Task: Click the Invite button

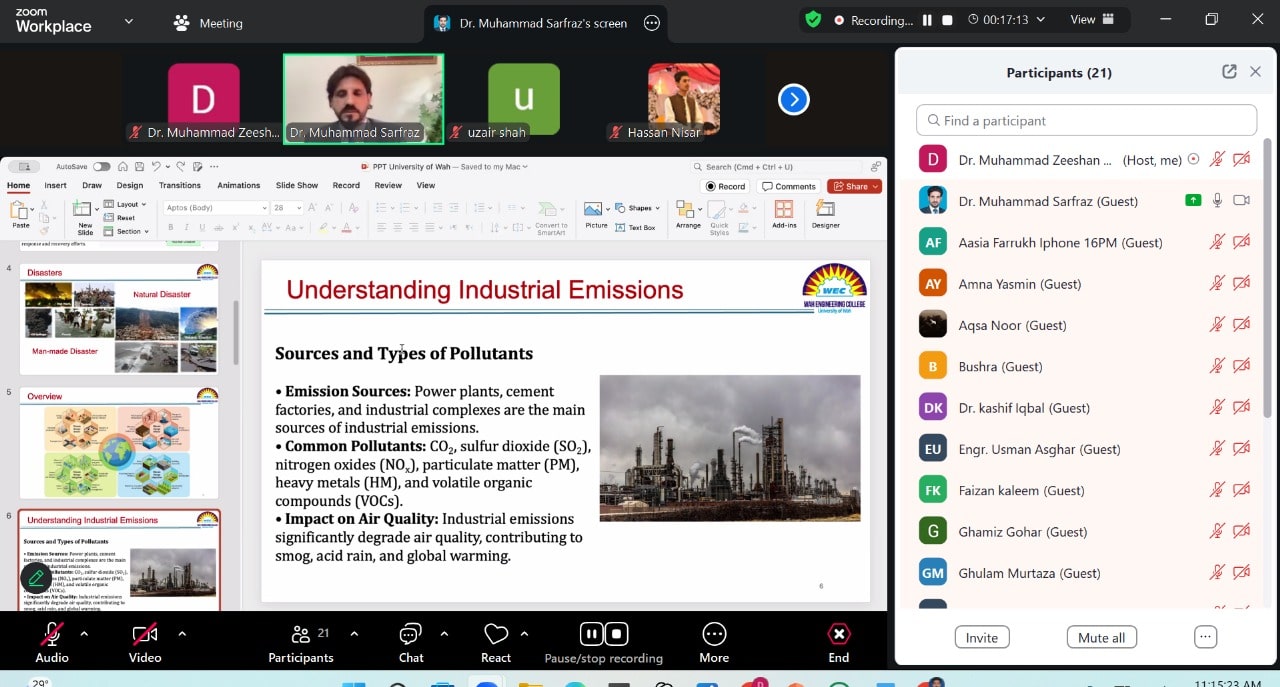Action: [x=982, y=638]
